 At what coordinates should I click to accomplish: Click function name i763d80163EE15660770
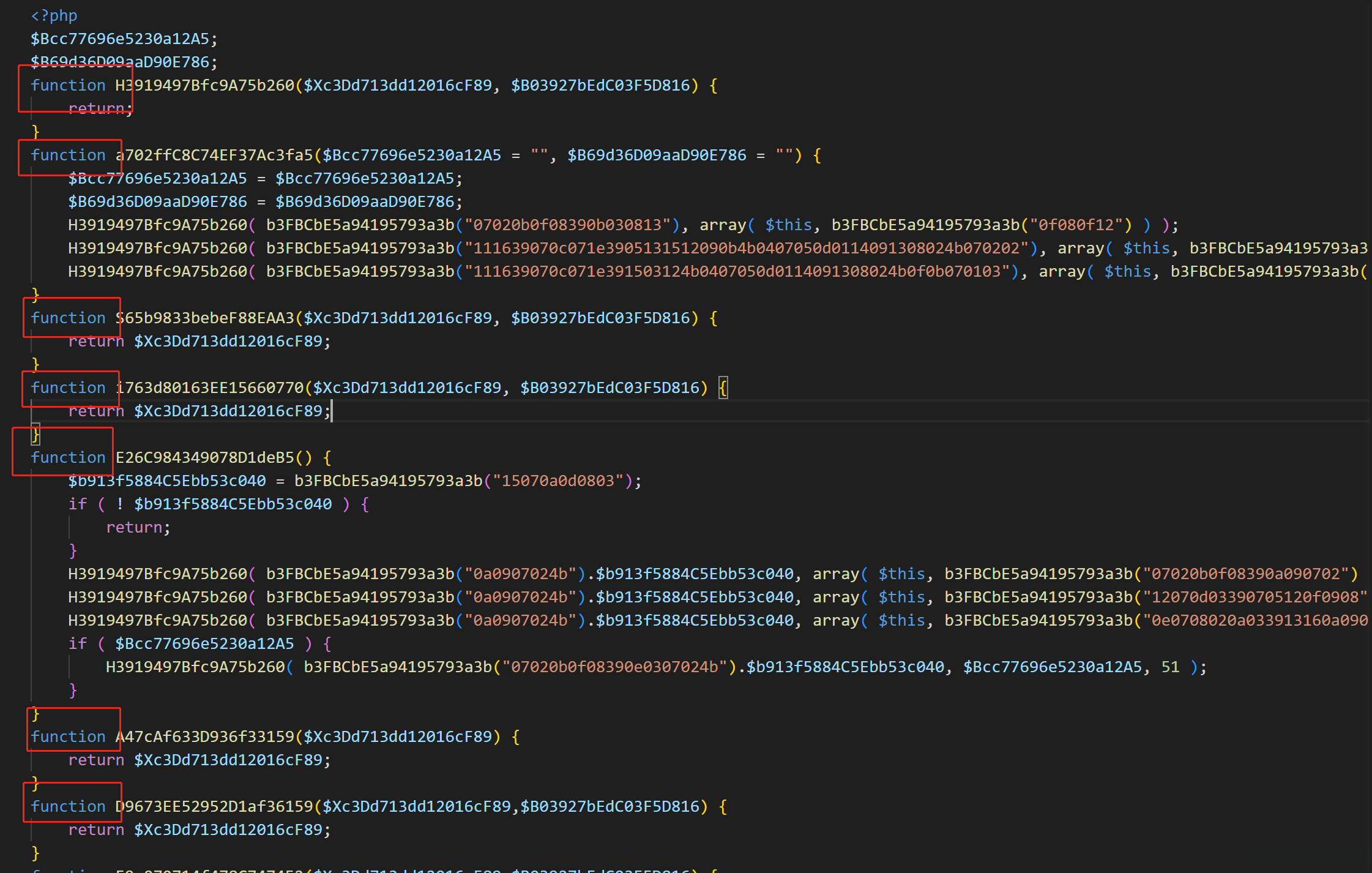point(210,388)
